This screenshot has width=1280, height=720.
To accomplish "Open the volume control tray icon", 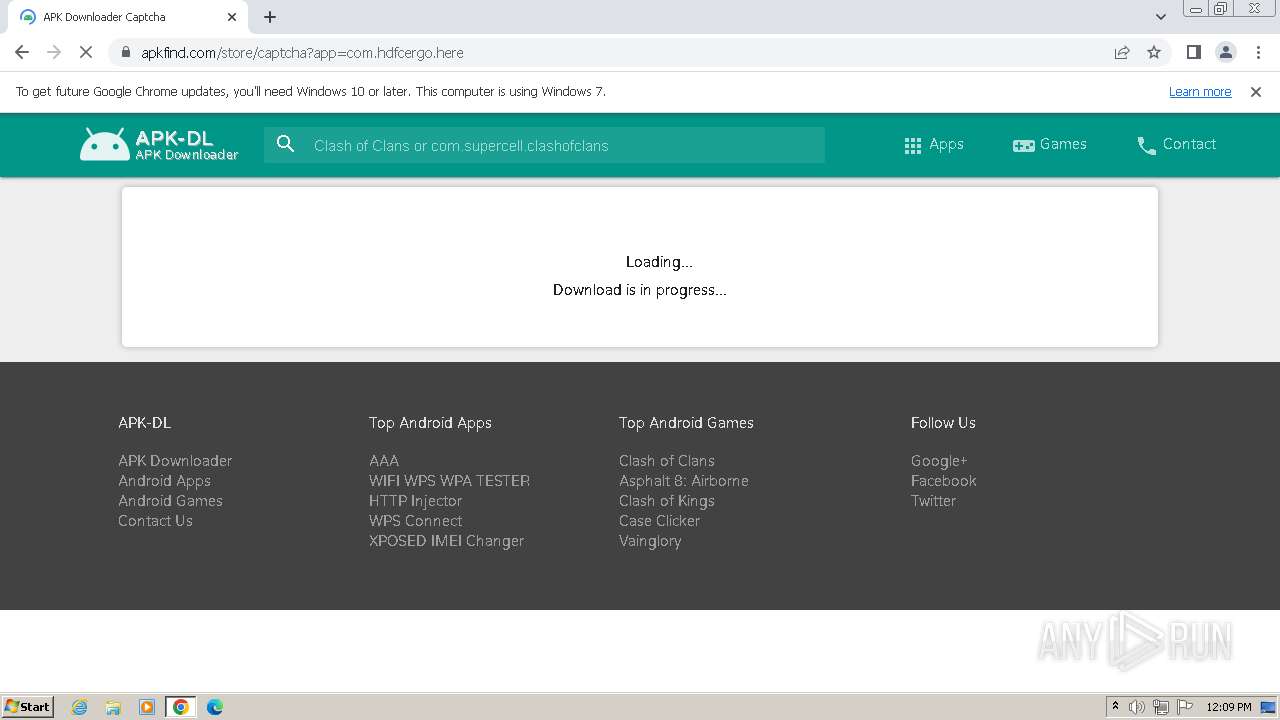I will 1137,707.
